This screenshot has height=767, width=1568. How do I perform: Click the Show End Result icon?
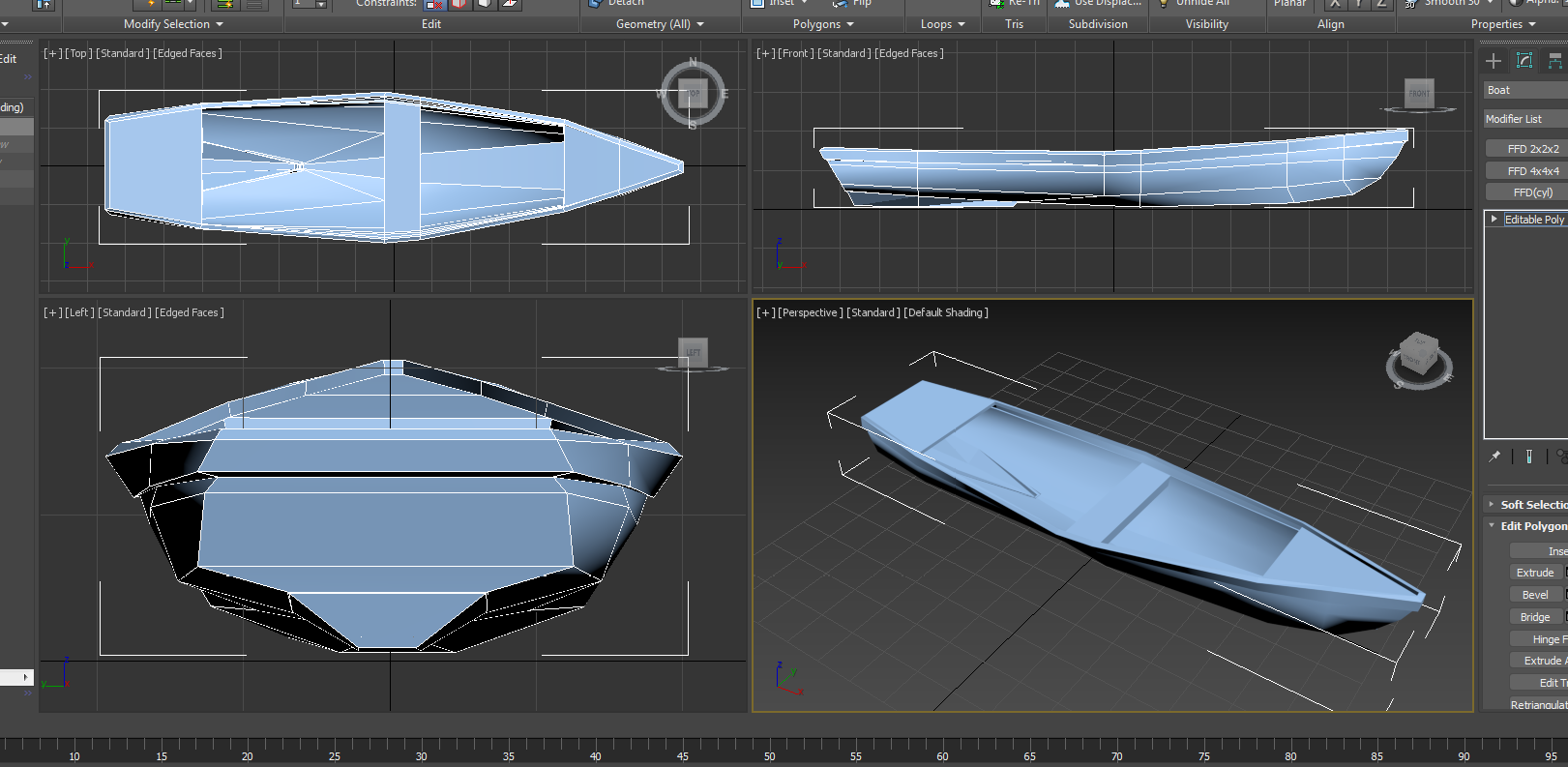[1529, 457]
